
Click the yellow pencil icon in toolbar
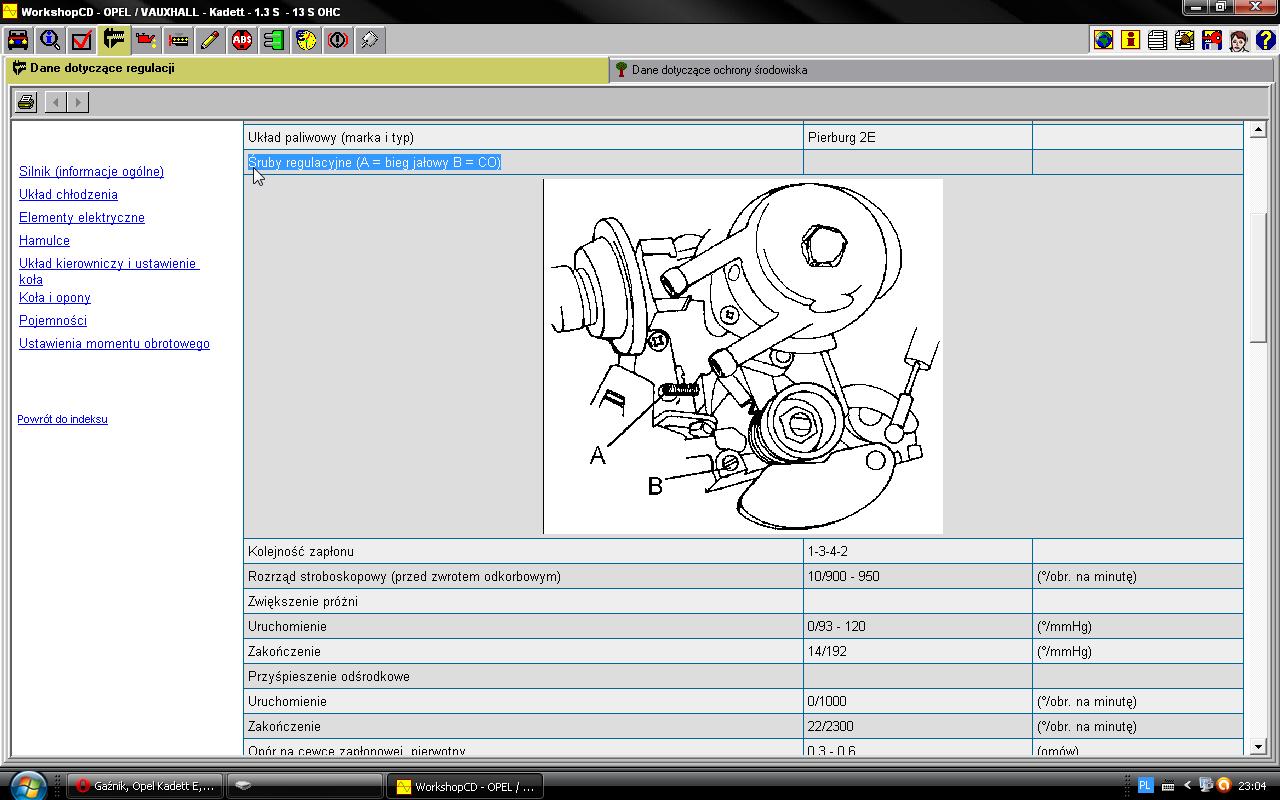tap(210, 40)
